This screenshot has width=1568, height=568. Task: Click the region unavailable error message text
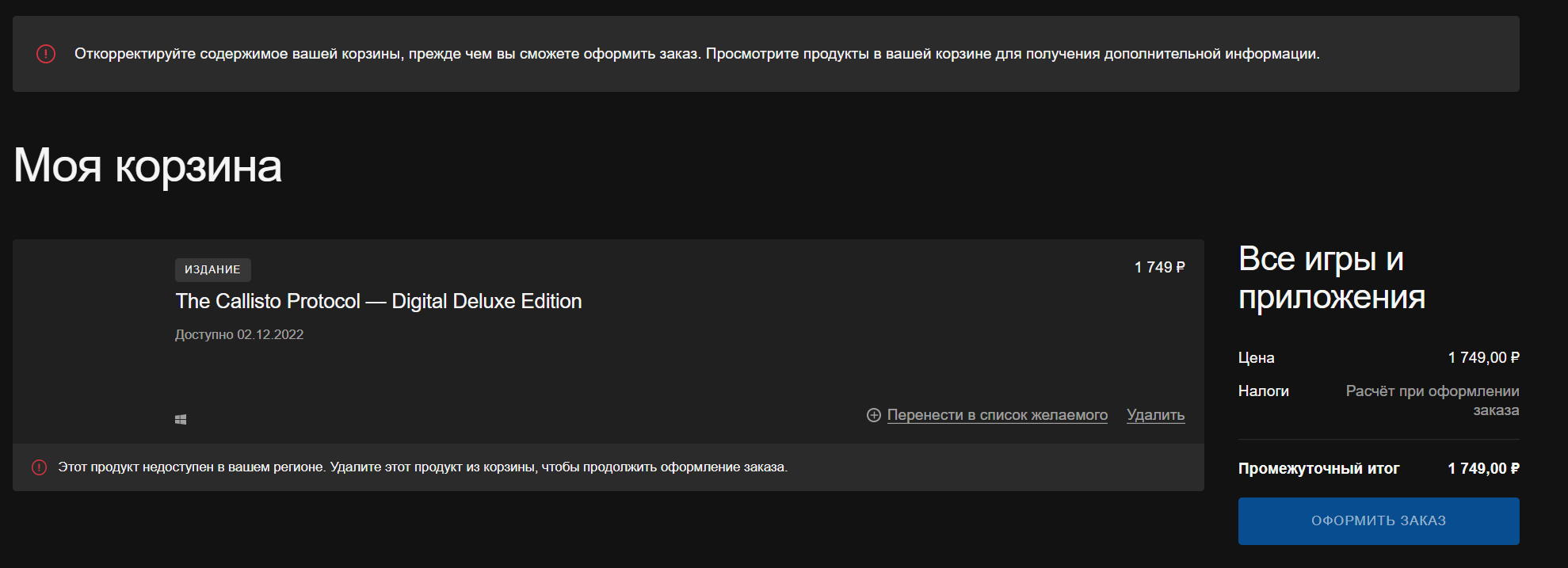point(422,467)
